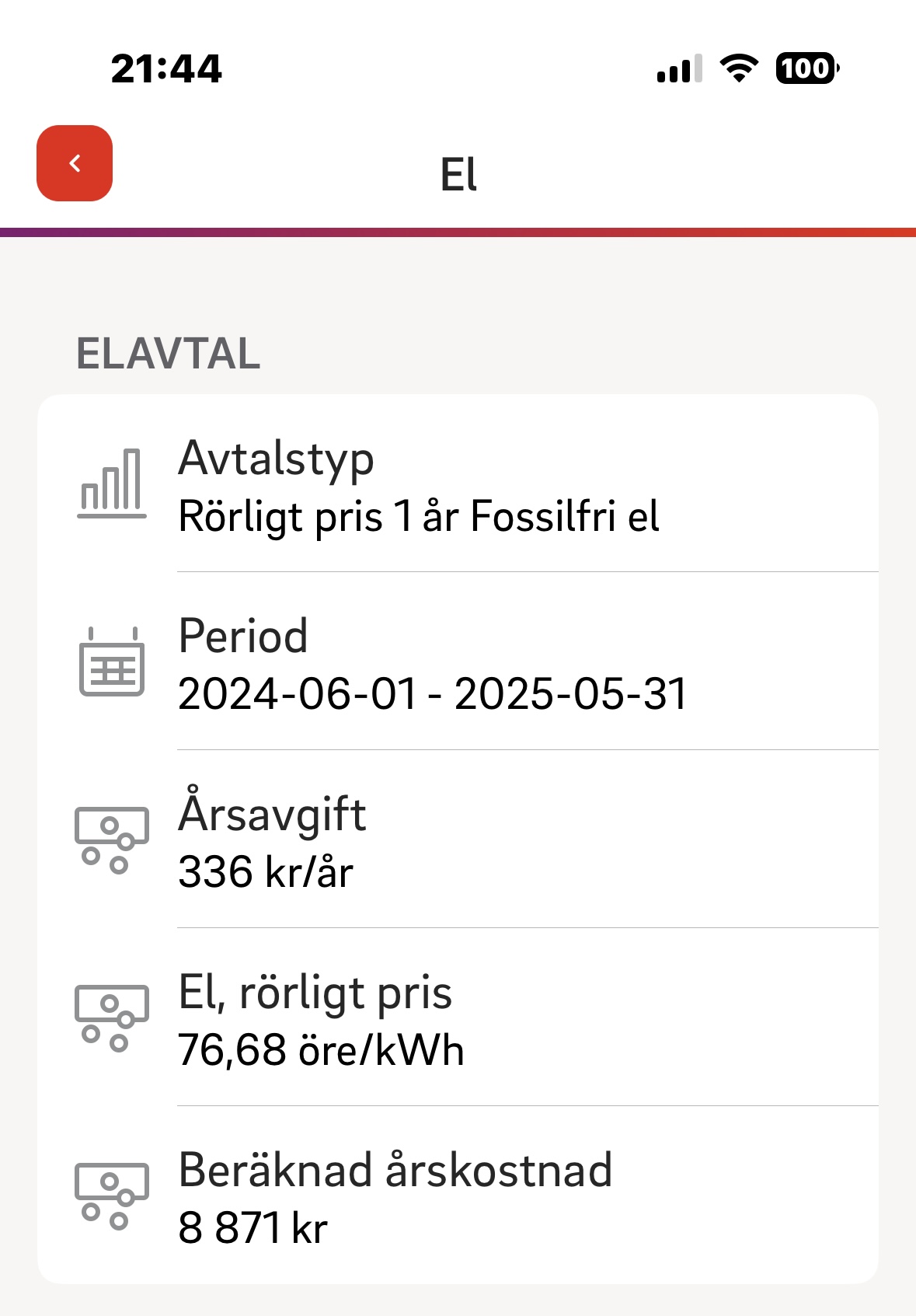Tap the cellular signal bars icon

click(679, 68)
